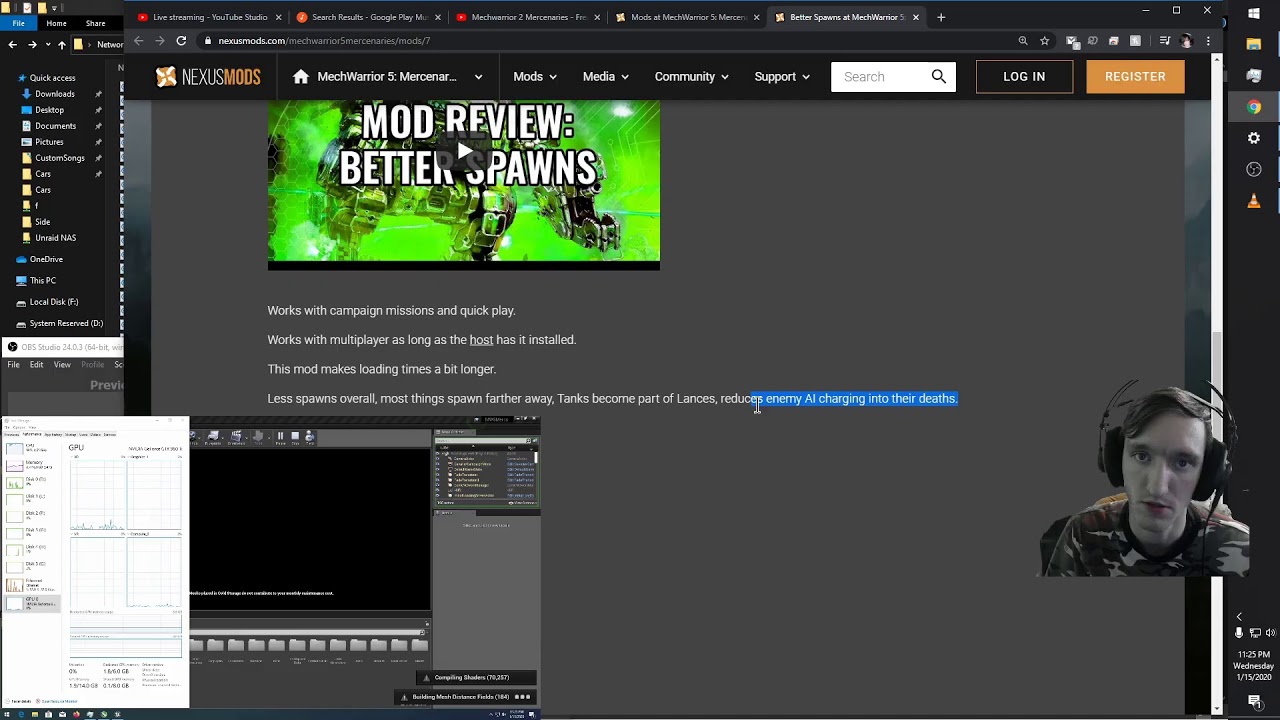Screen dimensions: 1280x720
Task: Click the REGISTER button
Action: click(x=1135, y=77)
